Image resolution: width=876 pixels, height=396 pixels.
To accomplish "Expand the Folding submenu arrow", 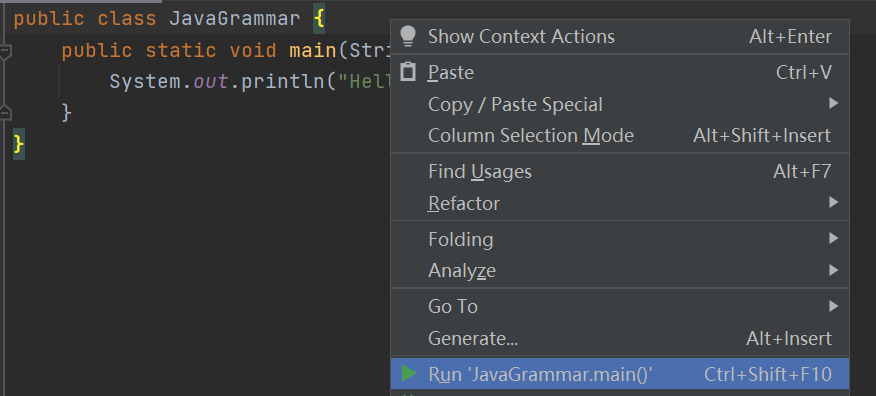I will click(834, 238).
